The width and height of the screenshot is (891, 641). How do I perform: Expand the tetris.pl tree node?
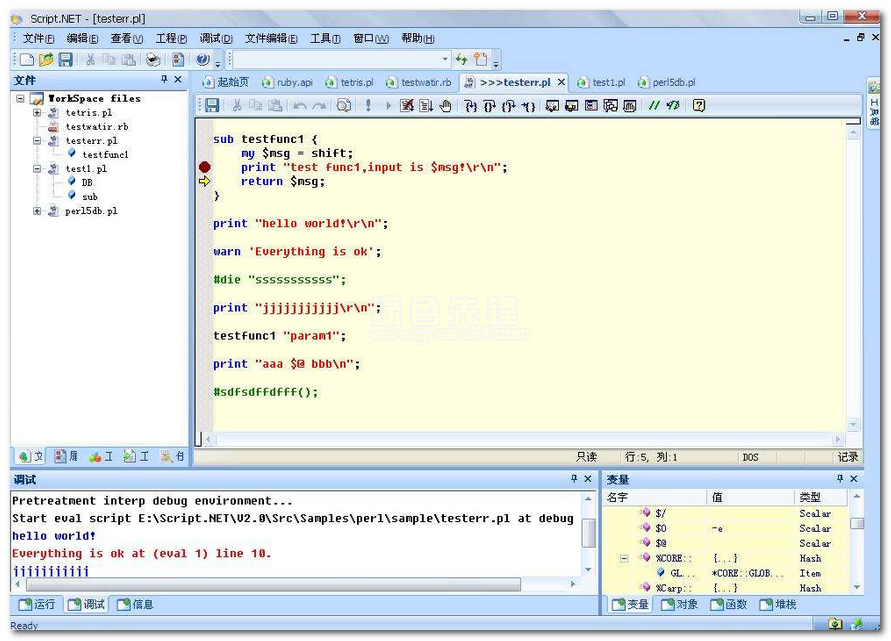[37, 113]
